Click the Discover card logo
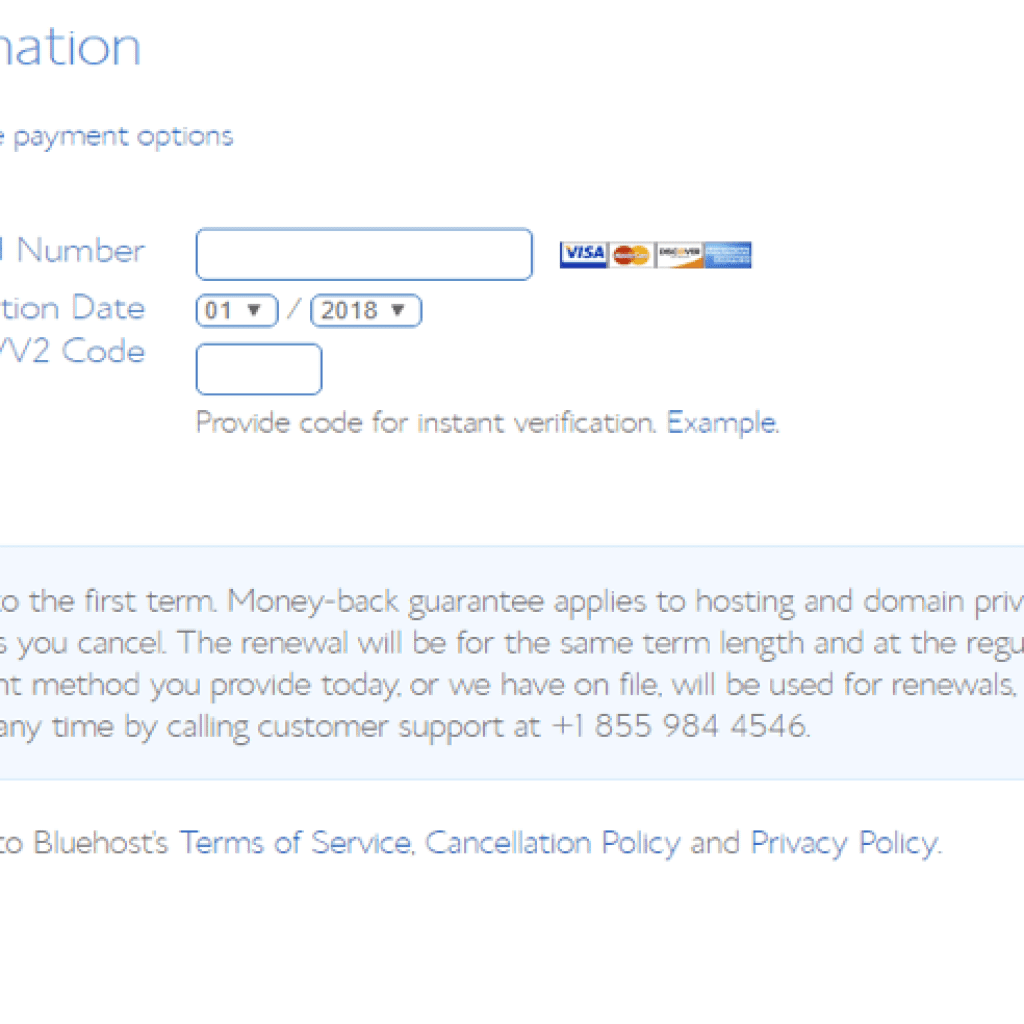 (x=679, y=254)
